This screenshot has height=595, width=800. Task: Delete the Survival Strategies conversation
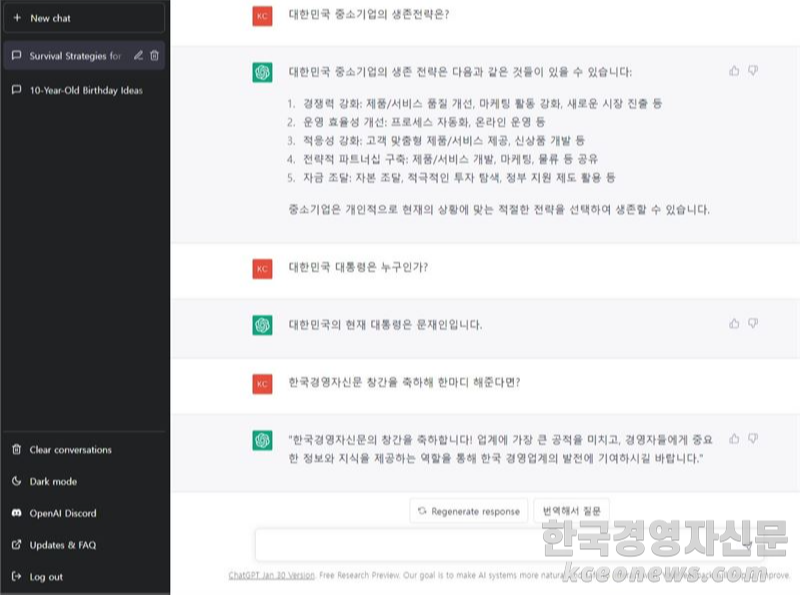pos(155,55)
